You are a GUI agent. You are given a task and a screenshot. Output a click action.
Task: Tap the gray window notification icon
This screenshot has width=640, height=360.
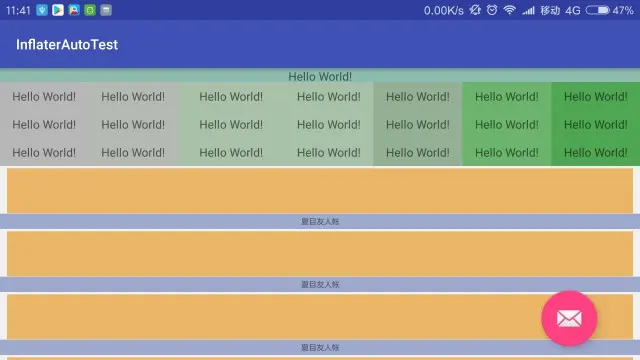(106, 10)
